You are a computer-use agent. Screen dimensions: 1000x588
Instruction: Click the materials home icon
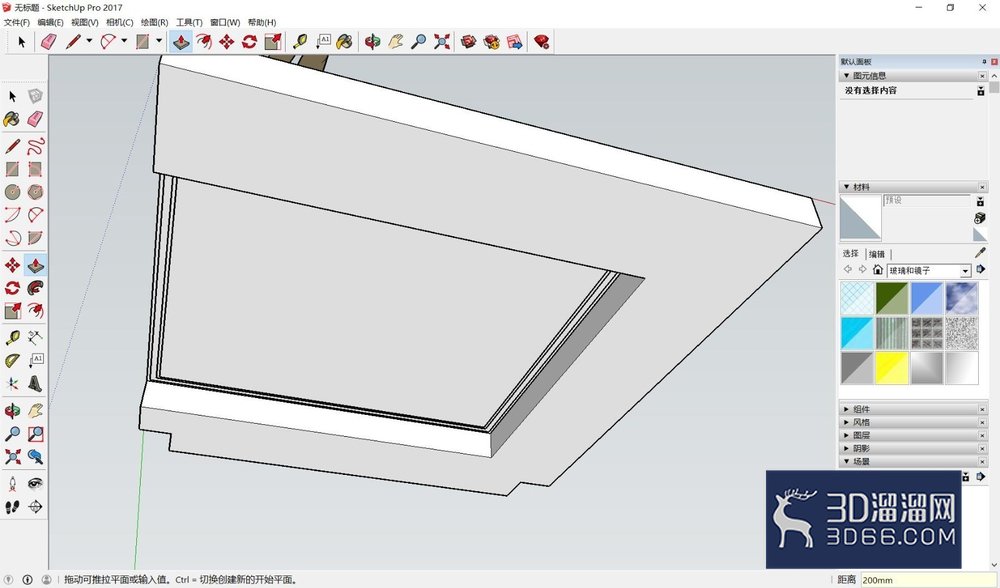click(x=878, y=270)
